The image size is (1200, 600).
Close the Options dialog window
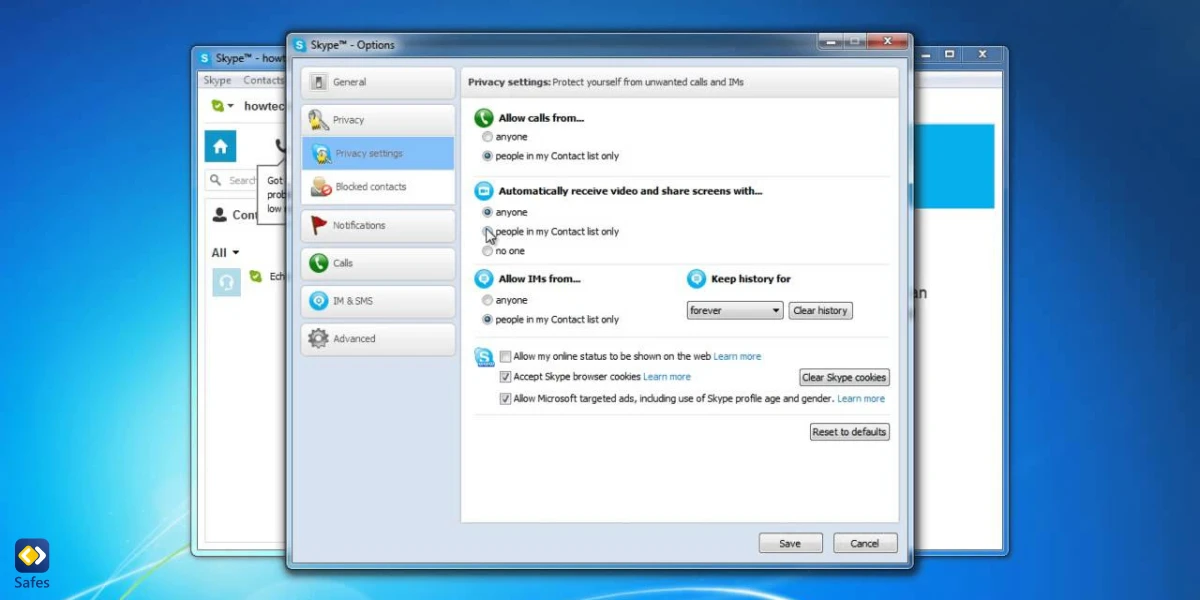pos(888,42)
